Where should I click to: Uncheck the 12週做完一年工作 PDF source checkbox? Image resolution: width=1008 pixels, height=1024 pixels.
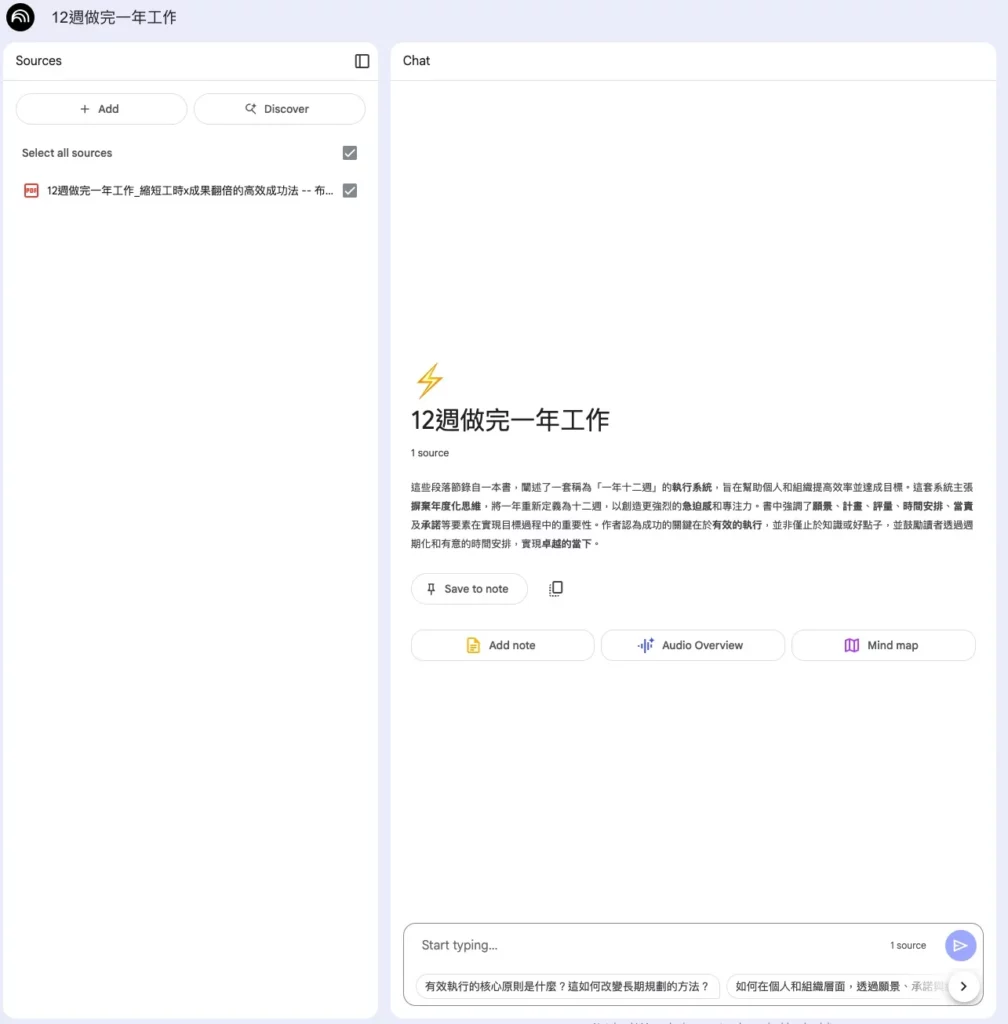tap(350, 191)
